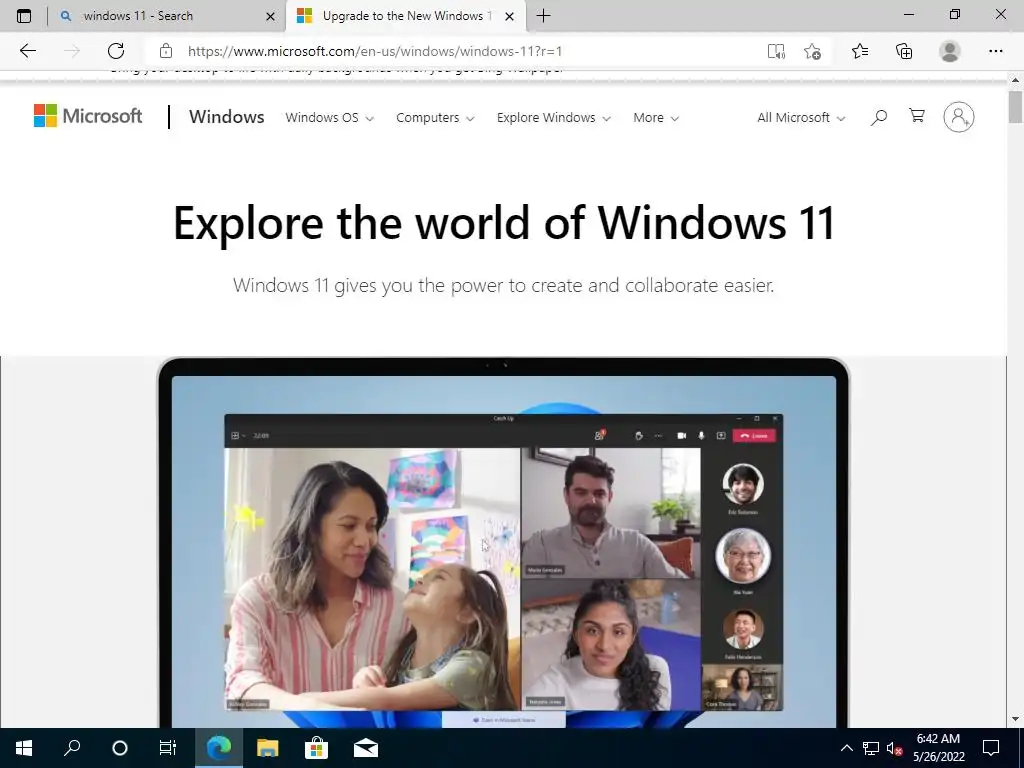Sign in with the account icon
The image size is (1024, 768).
pos(959,117)
